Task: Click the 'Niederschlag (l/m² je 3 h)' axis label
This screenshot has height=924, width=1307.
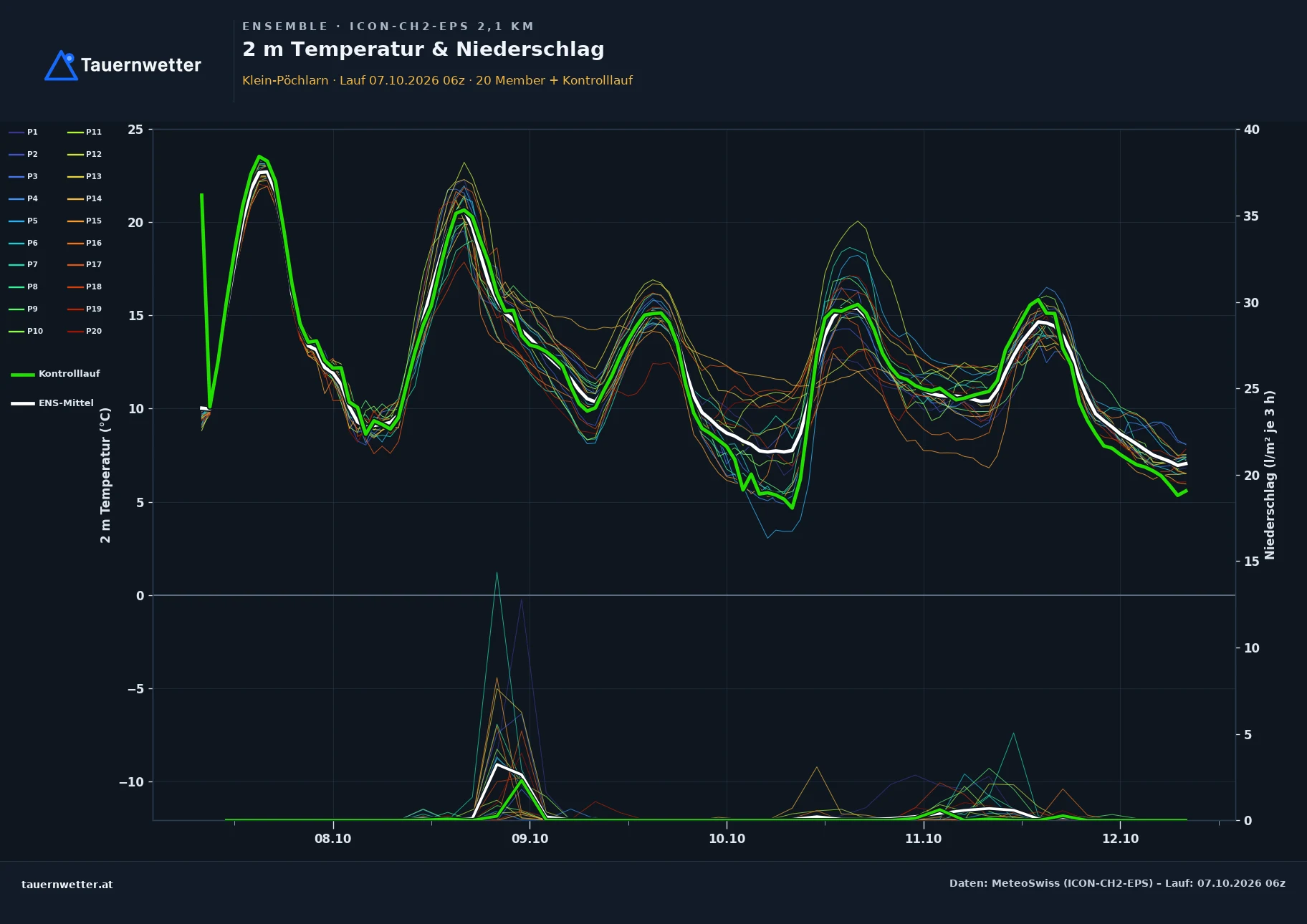Action: tap(1270, 475)
